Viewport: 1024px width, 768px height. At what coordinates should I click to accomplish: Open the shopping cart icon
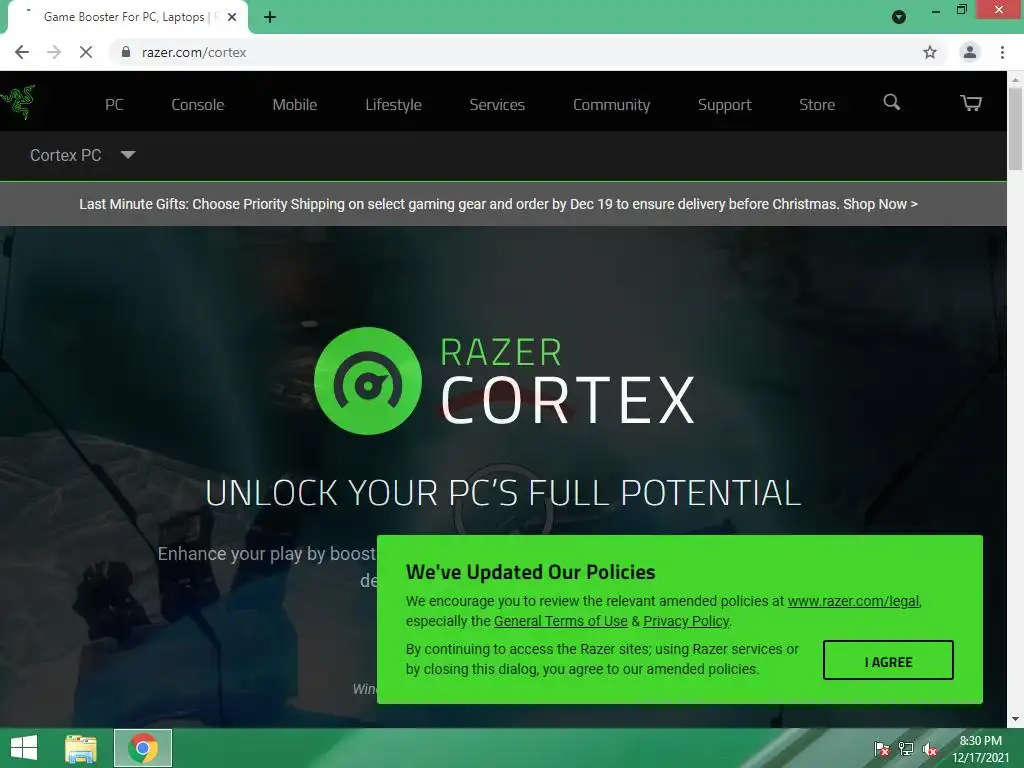click(x=970, y=103)
